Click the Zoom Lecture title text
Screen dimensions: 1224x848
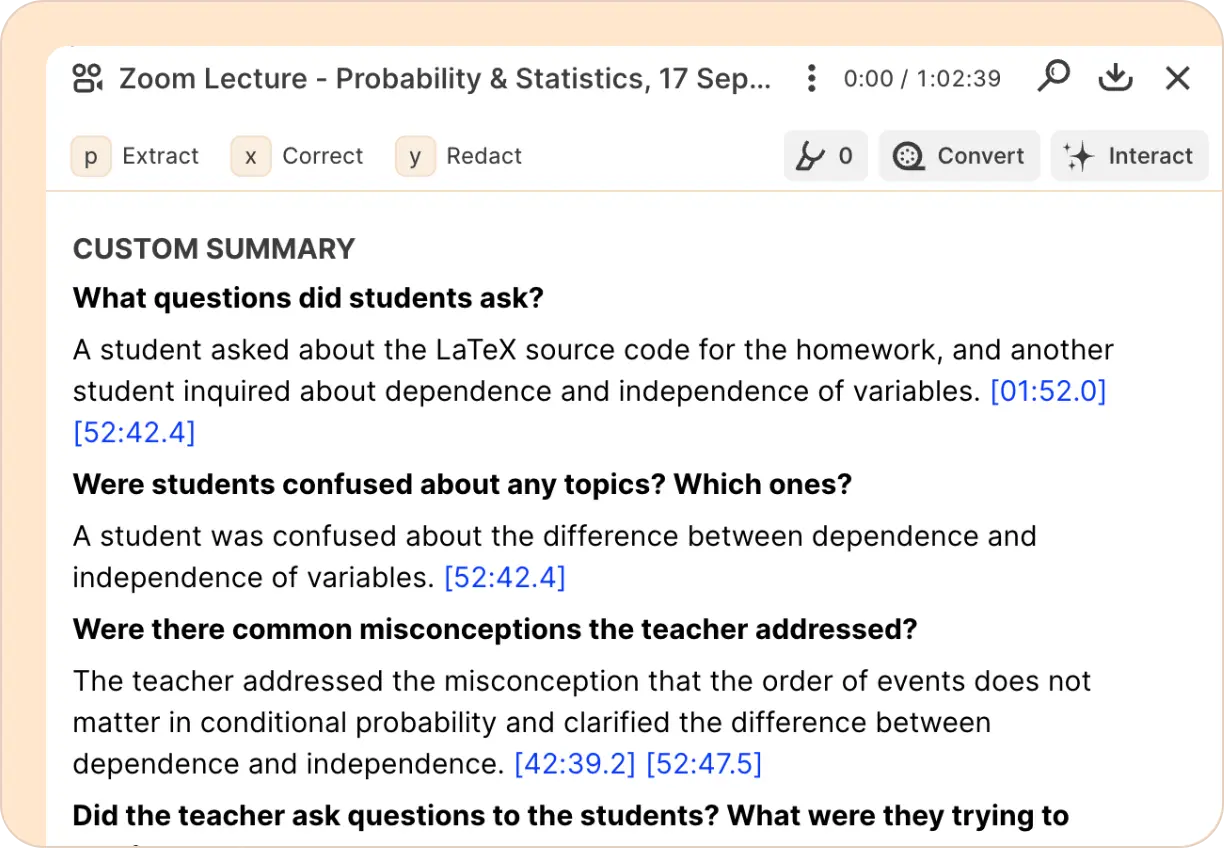pos(445,78)
